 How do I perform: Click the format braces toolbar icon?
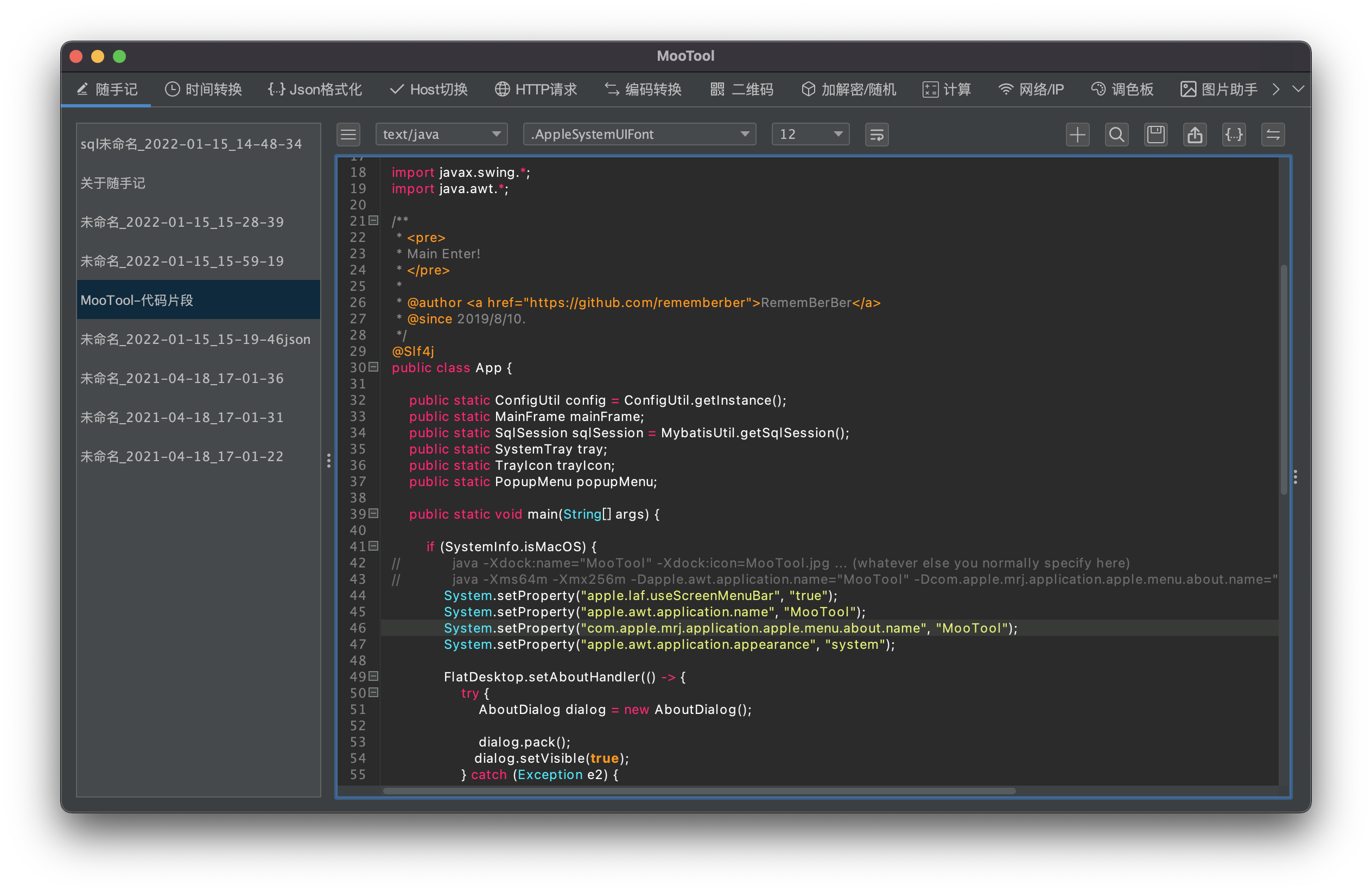pos(1234,135)
